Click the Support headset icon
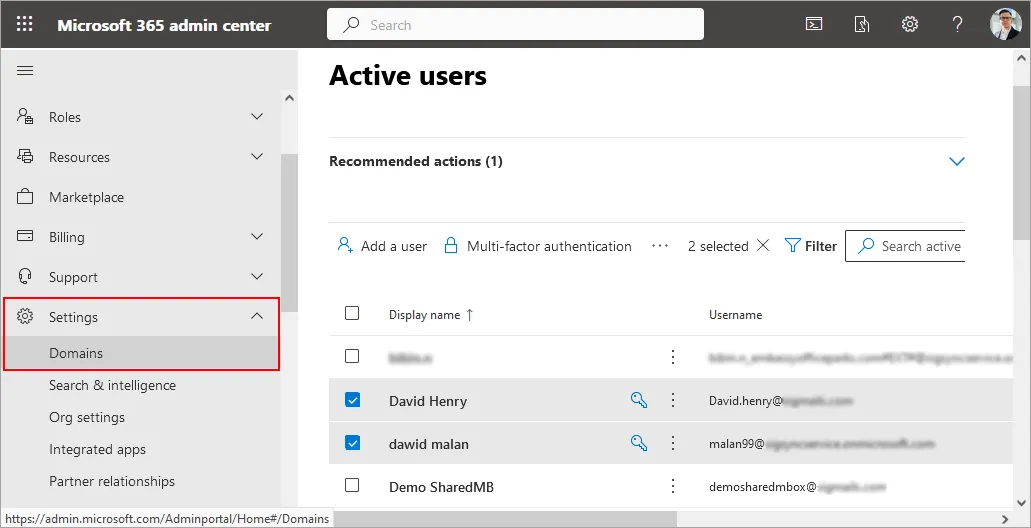This screenshot has width=1031, height=528. tap(25, 276)
